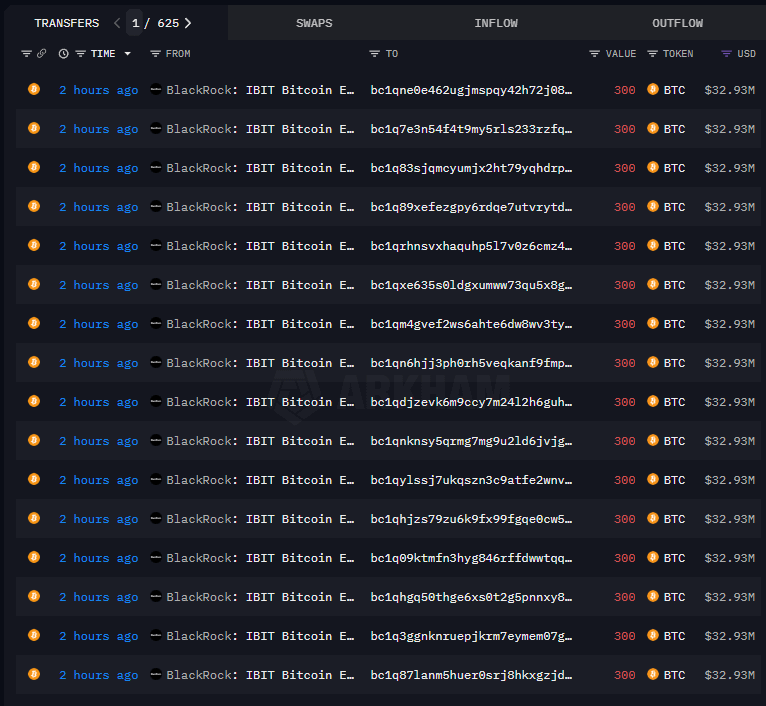The height and width of the screenshot is (706, 766).
Task: Open the TIME column filter
Action: point(81,54)
